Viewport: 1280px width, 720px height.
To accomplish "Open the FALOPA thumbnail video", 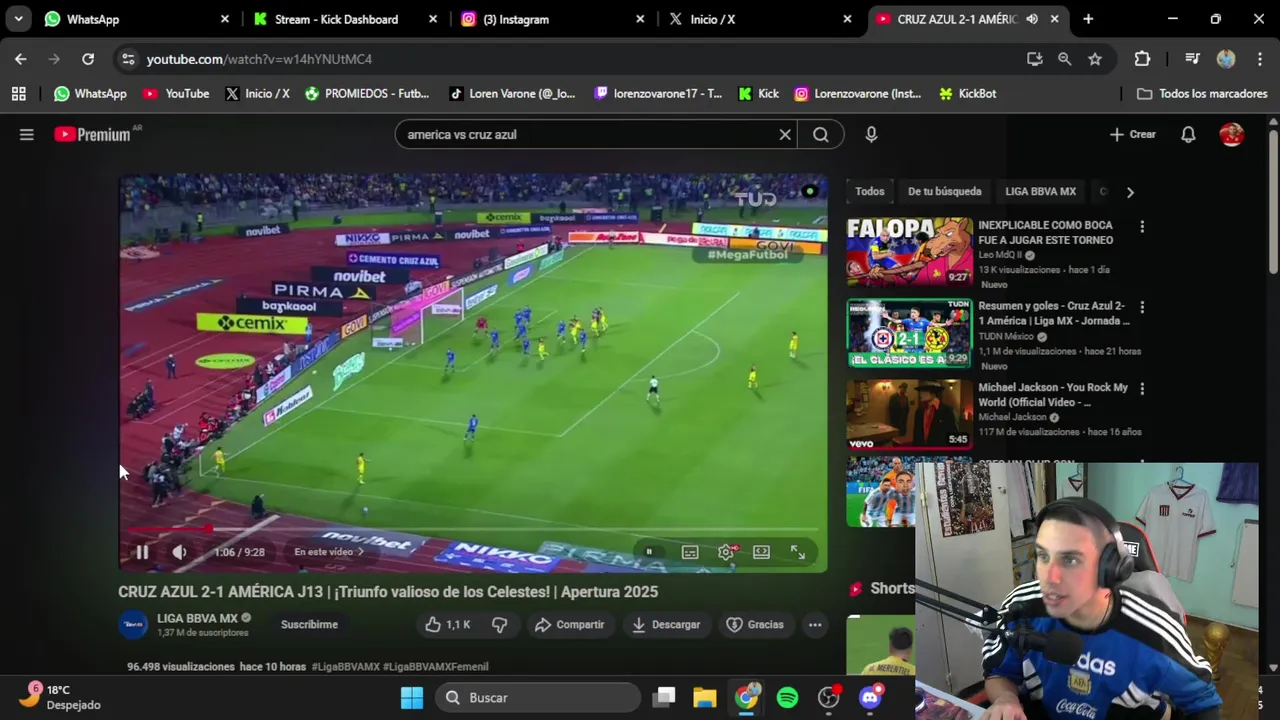I will 909,252.
